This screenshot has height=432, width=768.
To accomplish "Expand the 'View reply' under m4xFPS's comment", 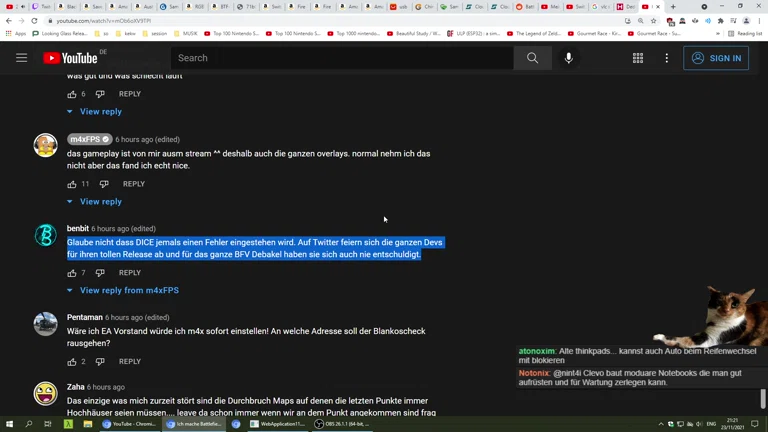I will 100,202.
